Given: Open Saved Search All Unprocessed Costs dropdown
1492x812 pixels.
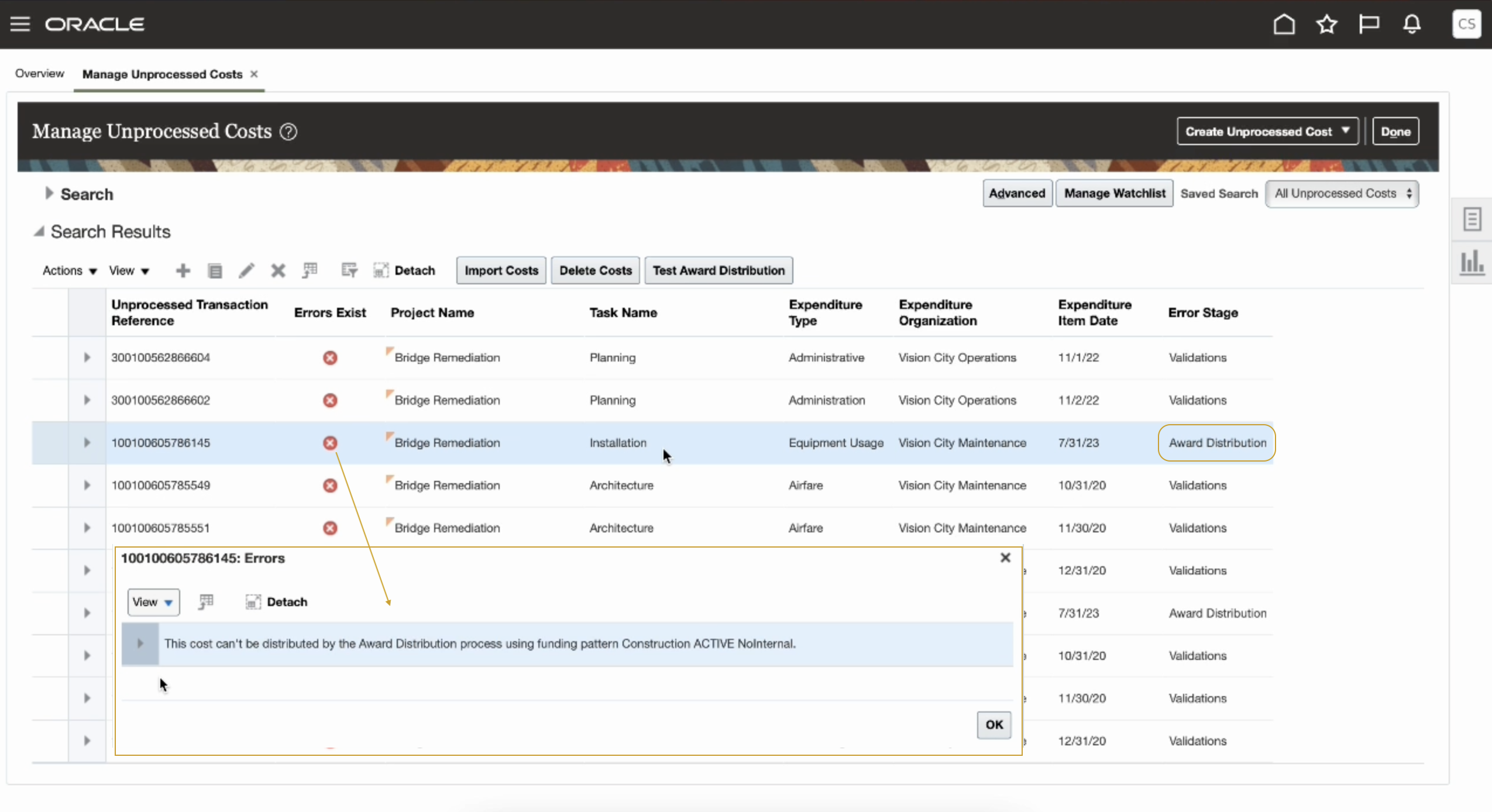Looking at the screenshot, I should pos(1342,194).
